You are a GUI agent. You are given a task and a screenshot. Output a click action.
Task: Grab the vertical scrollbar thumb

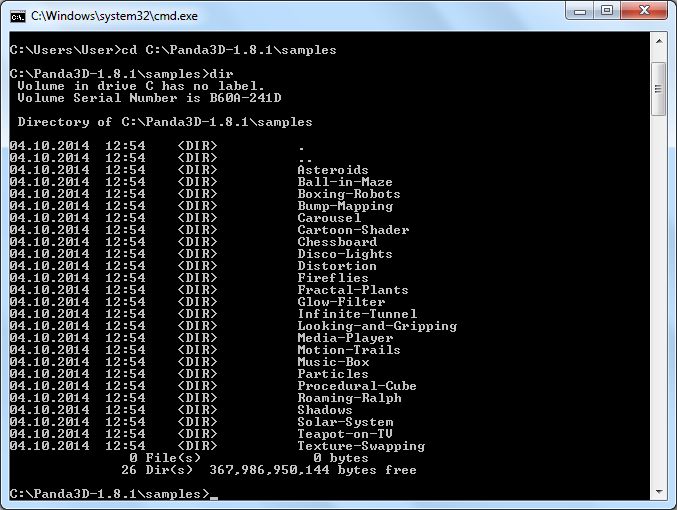point(659,89)
